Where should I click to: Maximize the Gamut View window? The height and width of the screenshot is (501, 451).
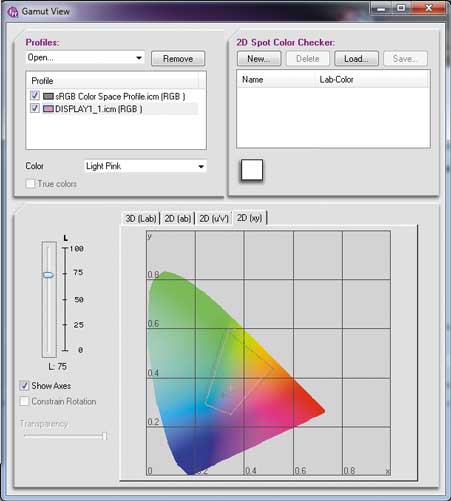pyautogui.click(x=401, y=8)
